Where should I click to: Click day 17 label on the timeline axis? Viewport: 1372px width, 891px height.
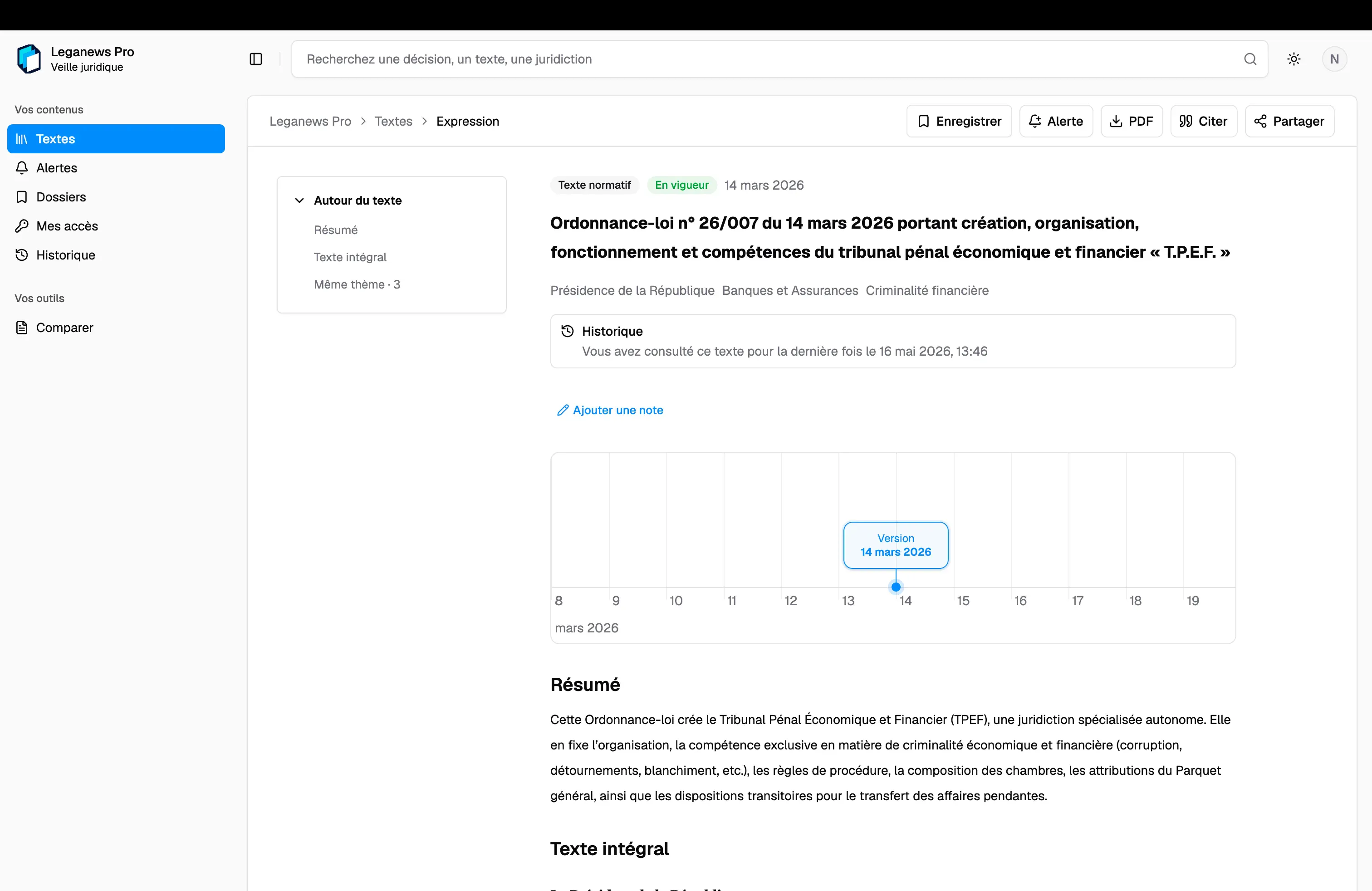[x=1078, y=601]
